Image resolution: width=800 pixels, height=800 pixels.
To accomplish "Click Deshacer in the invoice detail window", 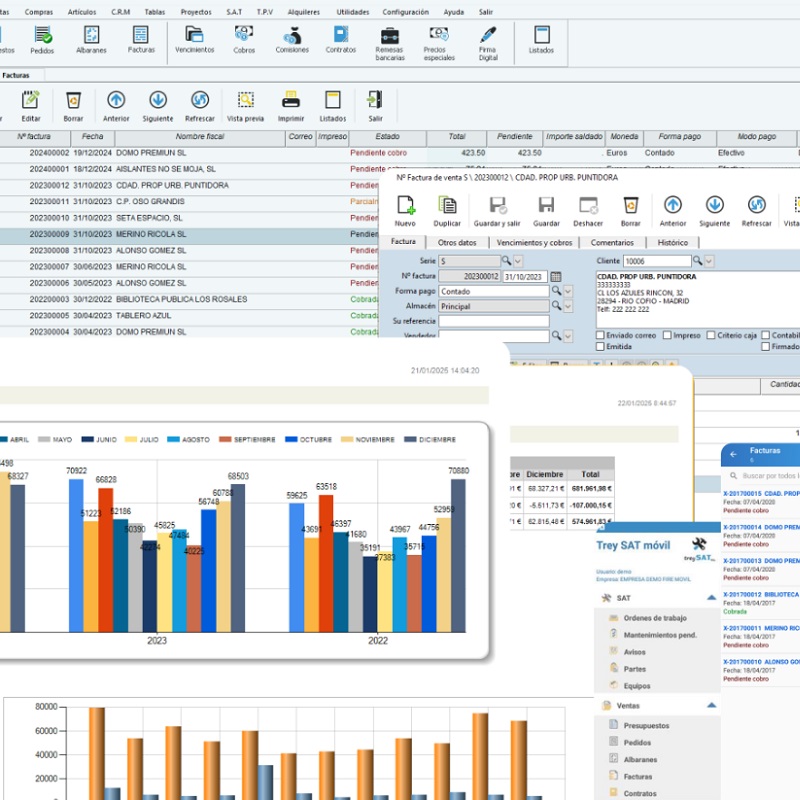I will [588, 211].
